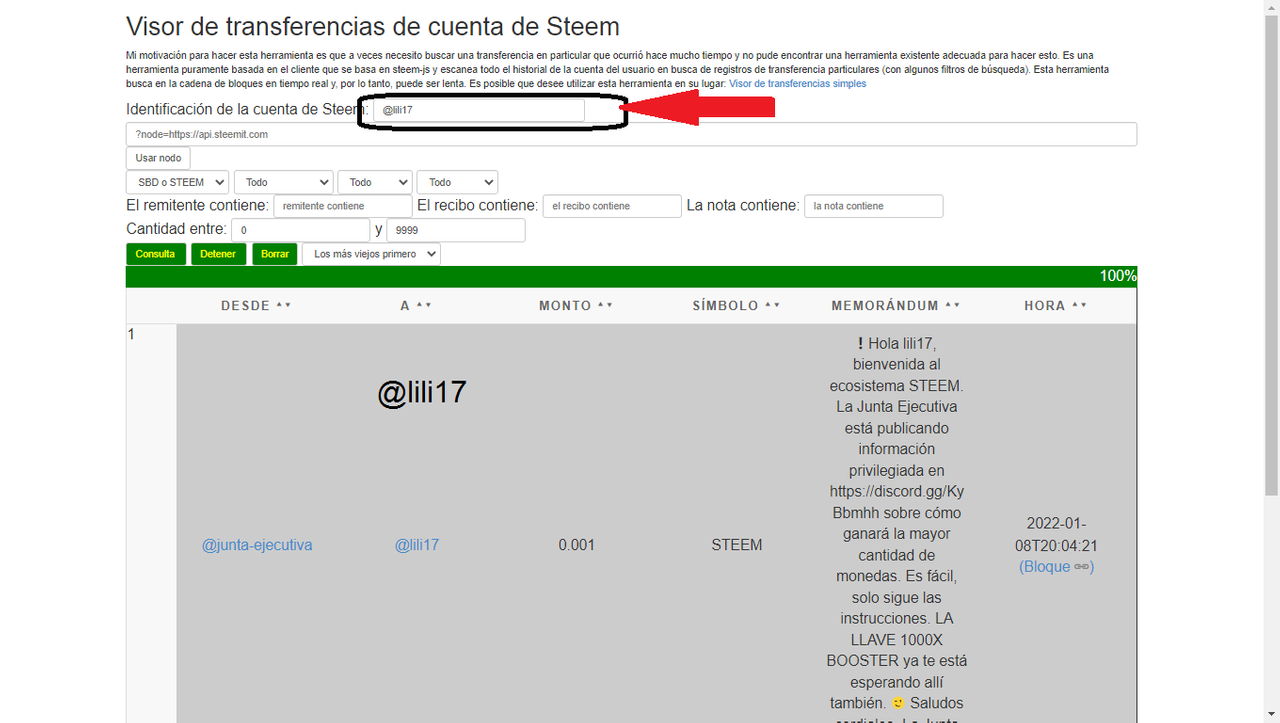Click the node URL input field
1280x723 pixels.
point(631,134)
